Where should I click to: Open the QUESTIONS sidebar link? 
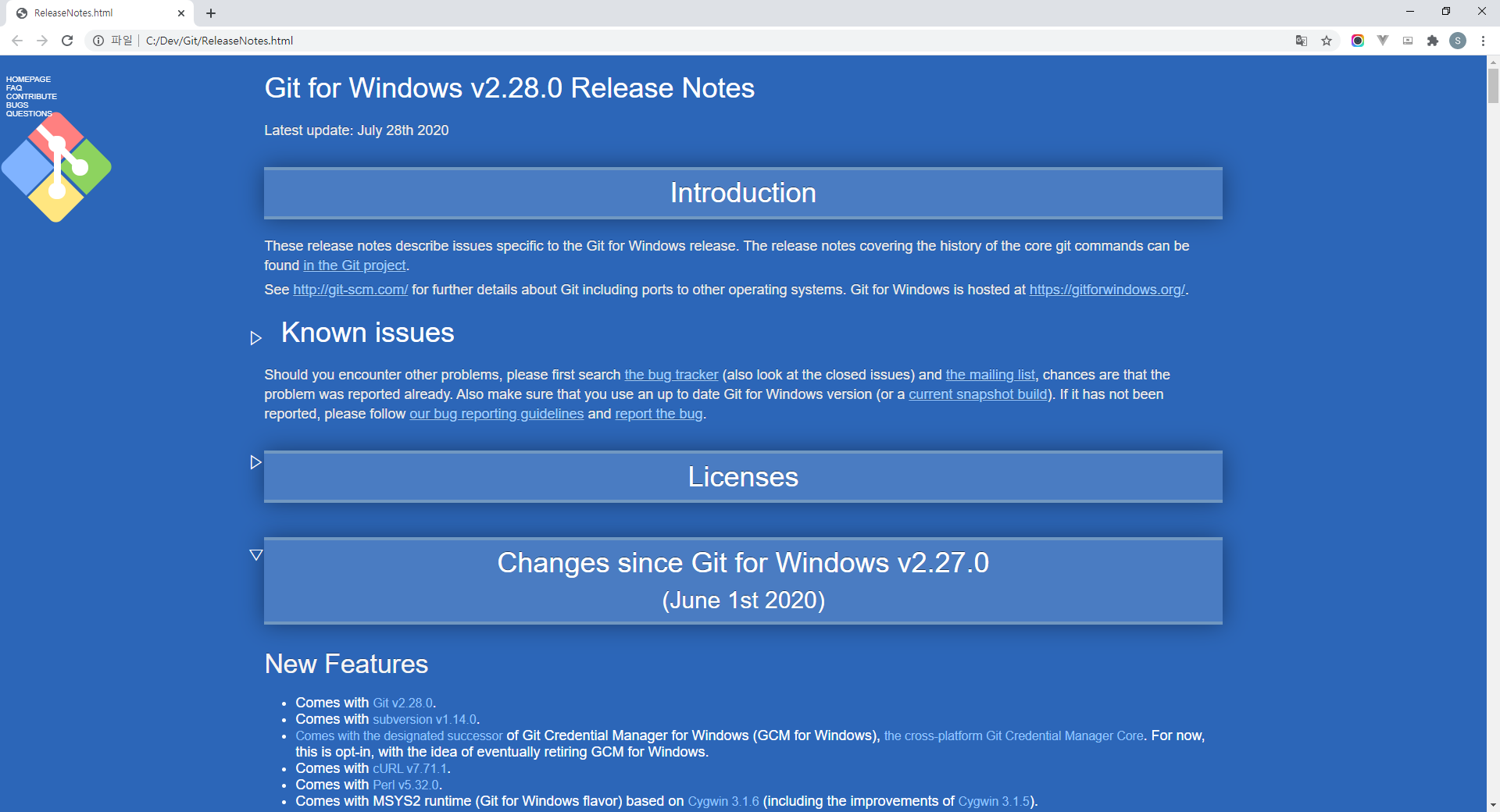pos(29,114)
